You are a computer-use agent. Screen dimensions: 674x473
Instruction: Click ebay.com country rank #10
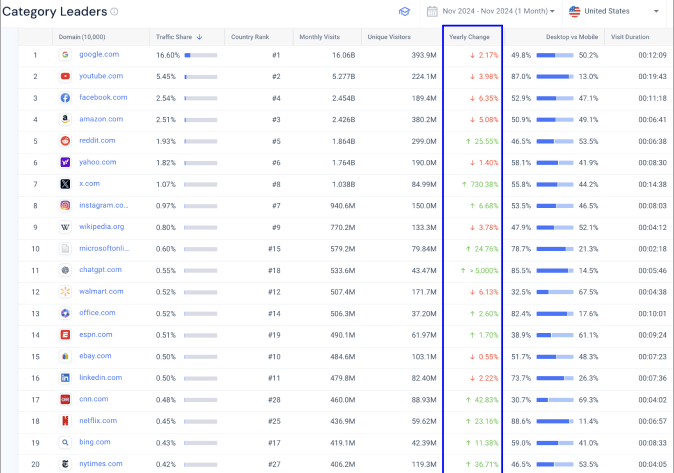click(274, 356)
